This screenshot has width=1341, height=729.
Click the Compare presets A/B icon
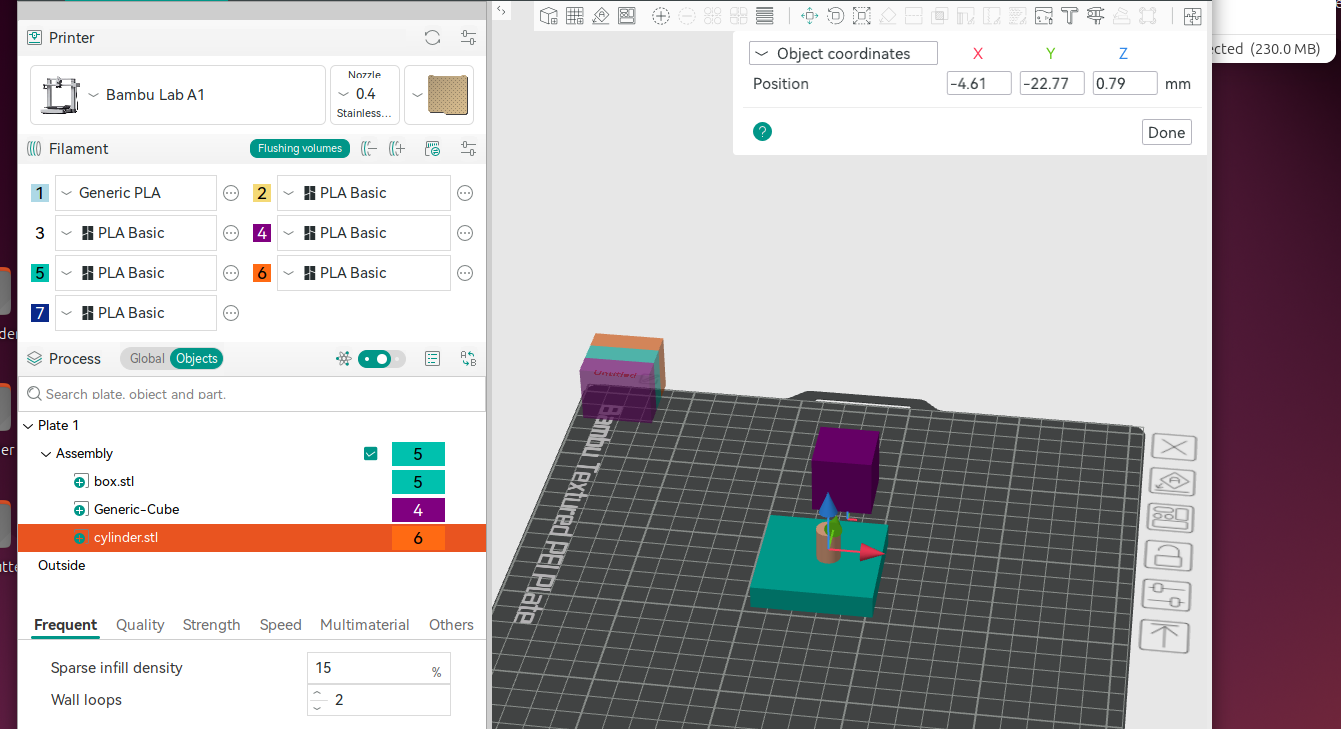468,359
